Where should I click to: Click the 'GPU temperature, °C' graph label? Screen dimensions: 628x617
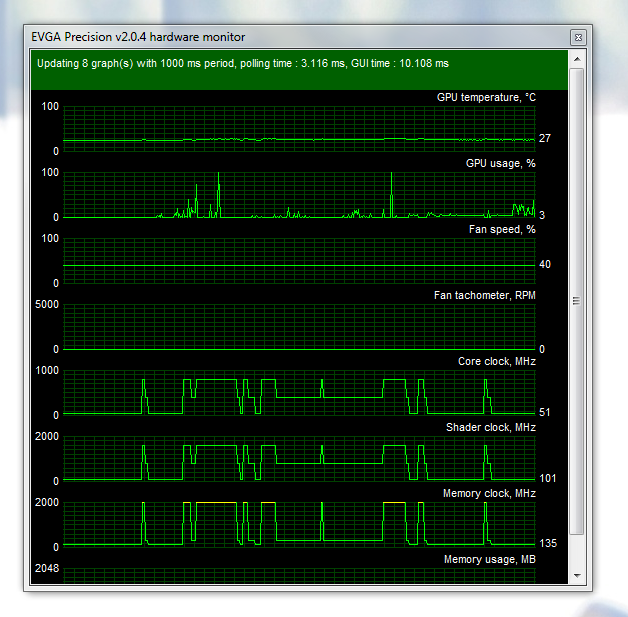click(x=486, y=97)
